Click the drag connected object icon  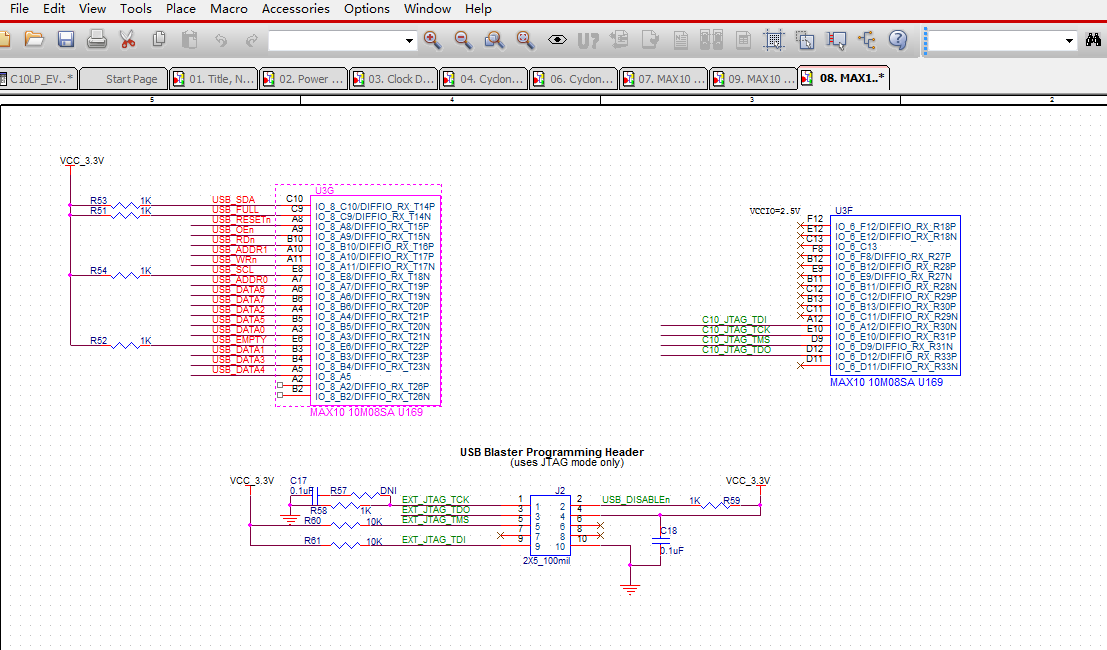[x=836, y=40]
